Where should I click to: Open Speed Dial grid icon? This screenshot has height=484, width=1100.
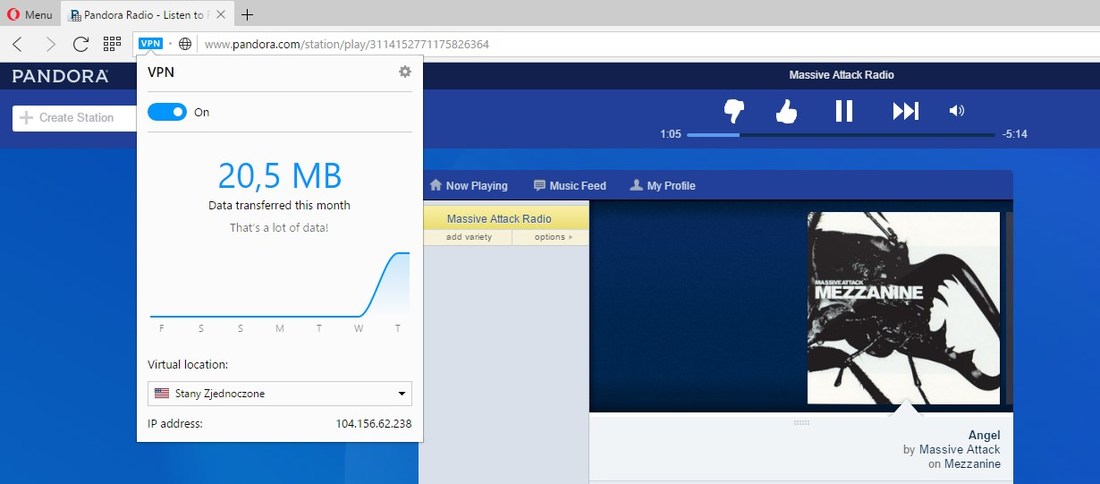112,44
